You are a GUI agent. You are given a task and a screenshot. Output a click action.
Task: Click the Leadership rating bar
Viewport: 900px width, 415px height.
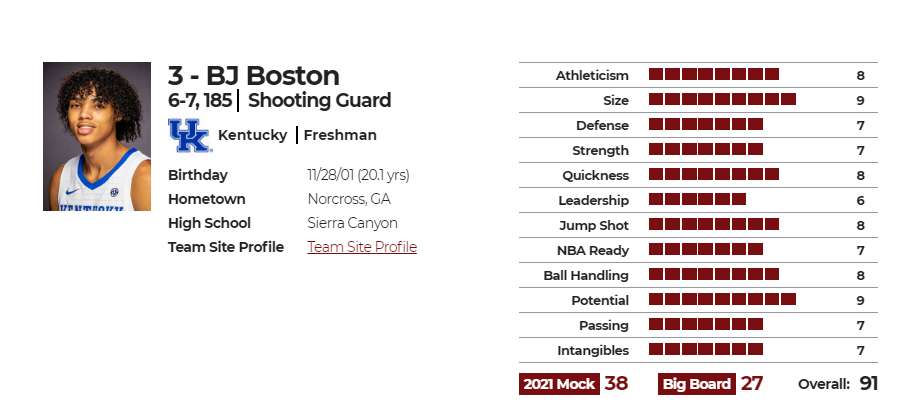(x=697, y=199)
